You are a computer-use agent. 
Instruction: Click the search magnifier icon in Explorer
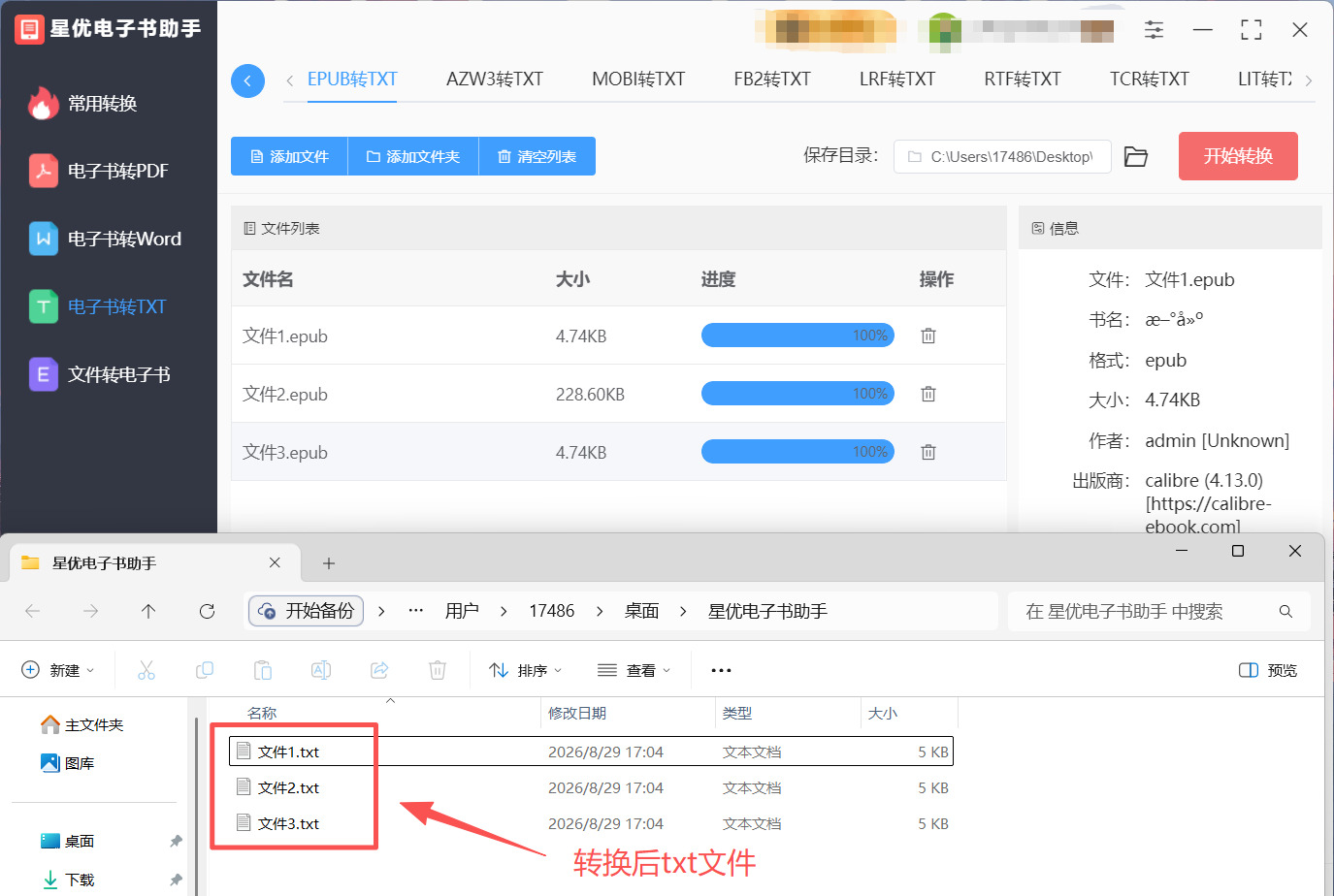[x=1285, y=611]
